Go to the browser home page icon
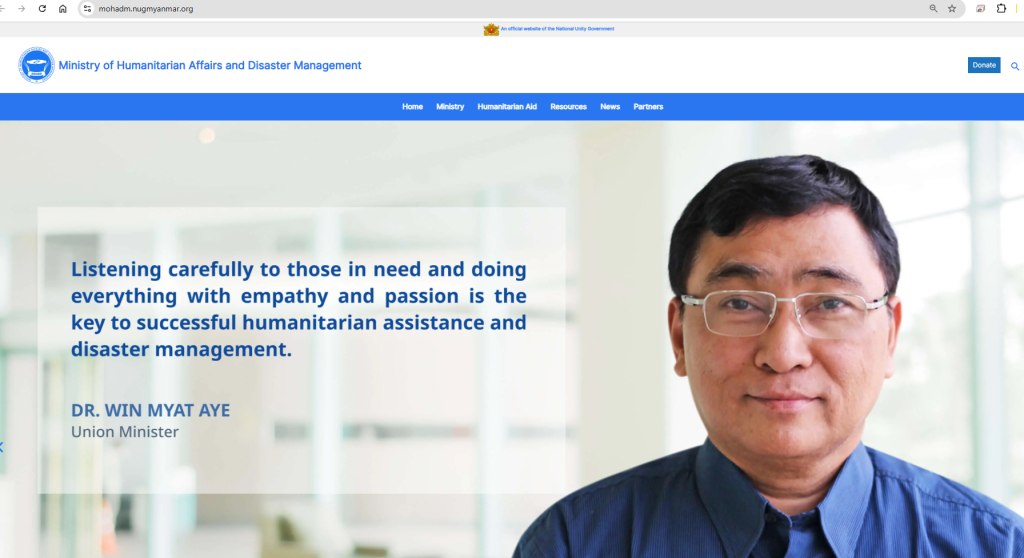 click(63, 8)
